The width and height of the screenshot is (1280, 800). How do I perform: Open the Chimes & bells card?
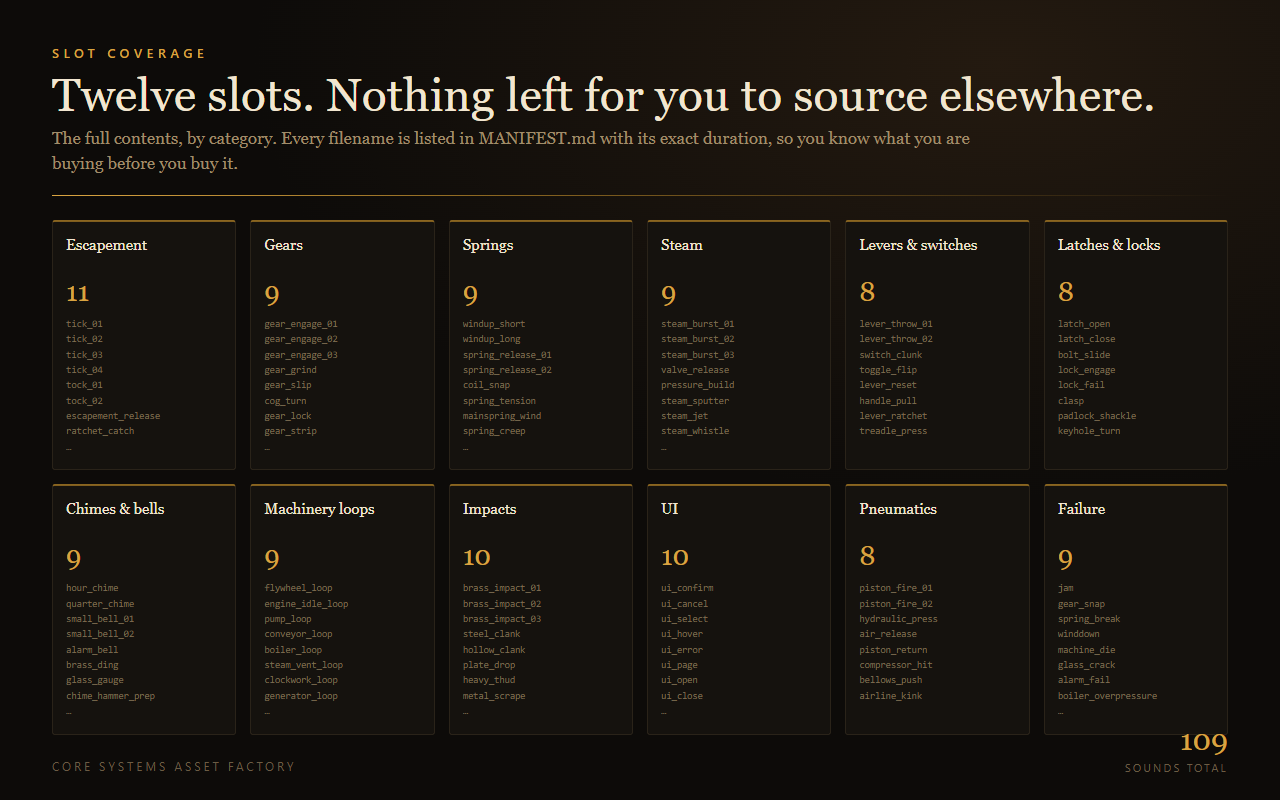144,609
